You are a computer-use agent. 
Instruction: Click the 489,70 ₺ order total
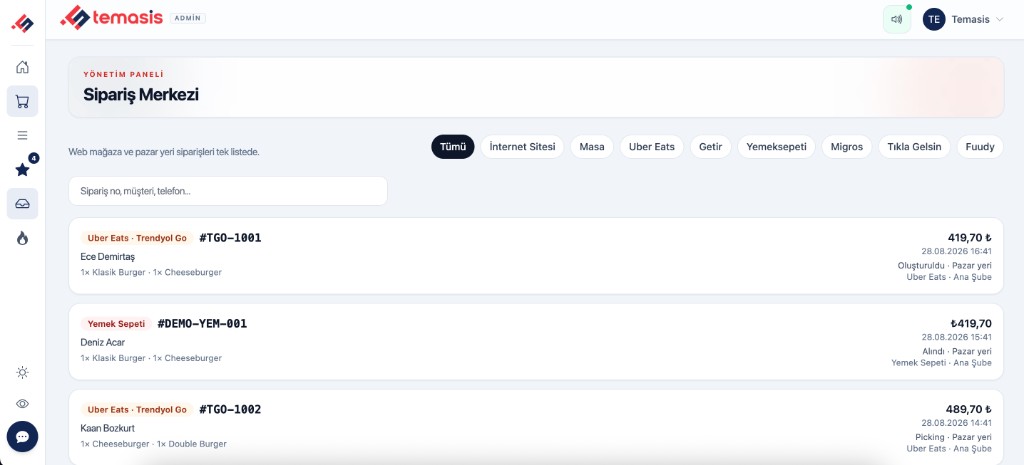coord(968,409)
